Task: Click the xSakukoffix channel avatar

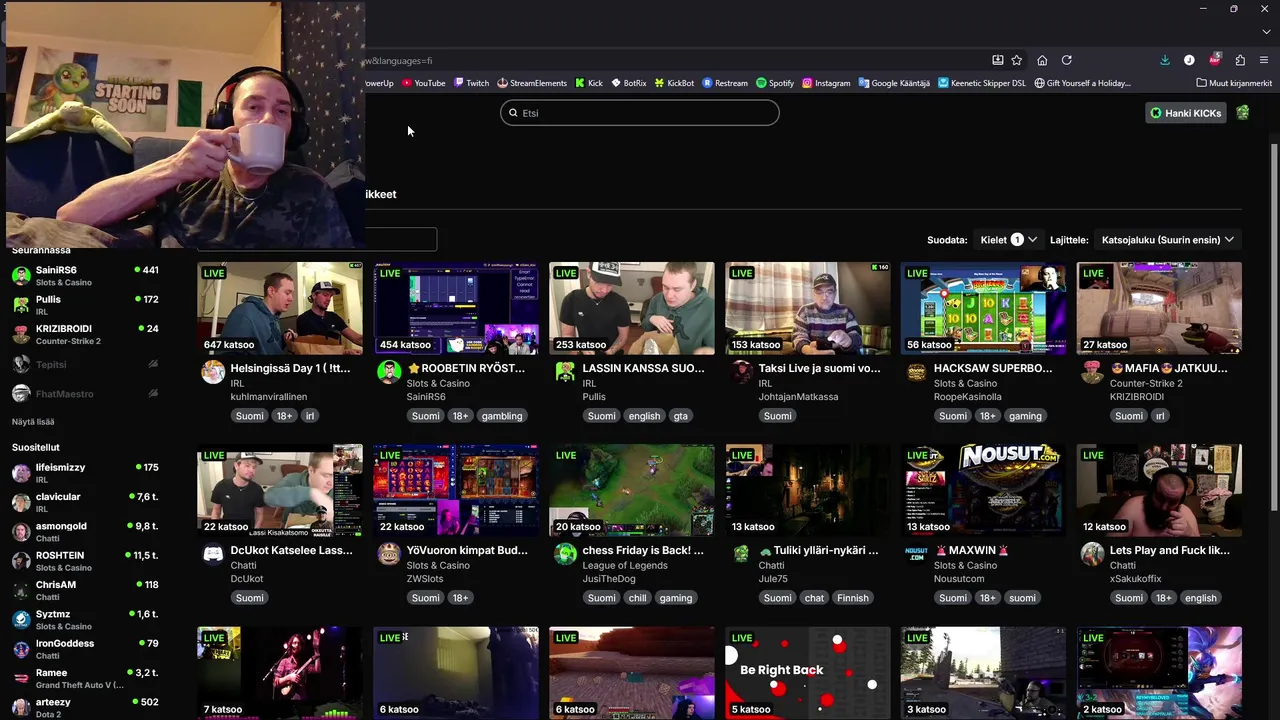Action: 1093,554
